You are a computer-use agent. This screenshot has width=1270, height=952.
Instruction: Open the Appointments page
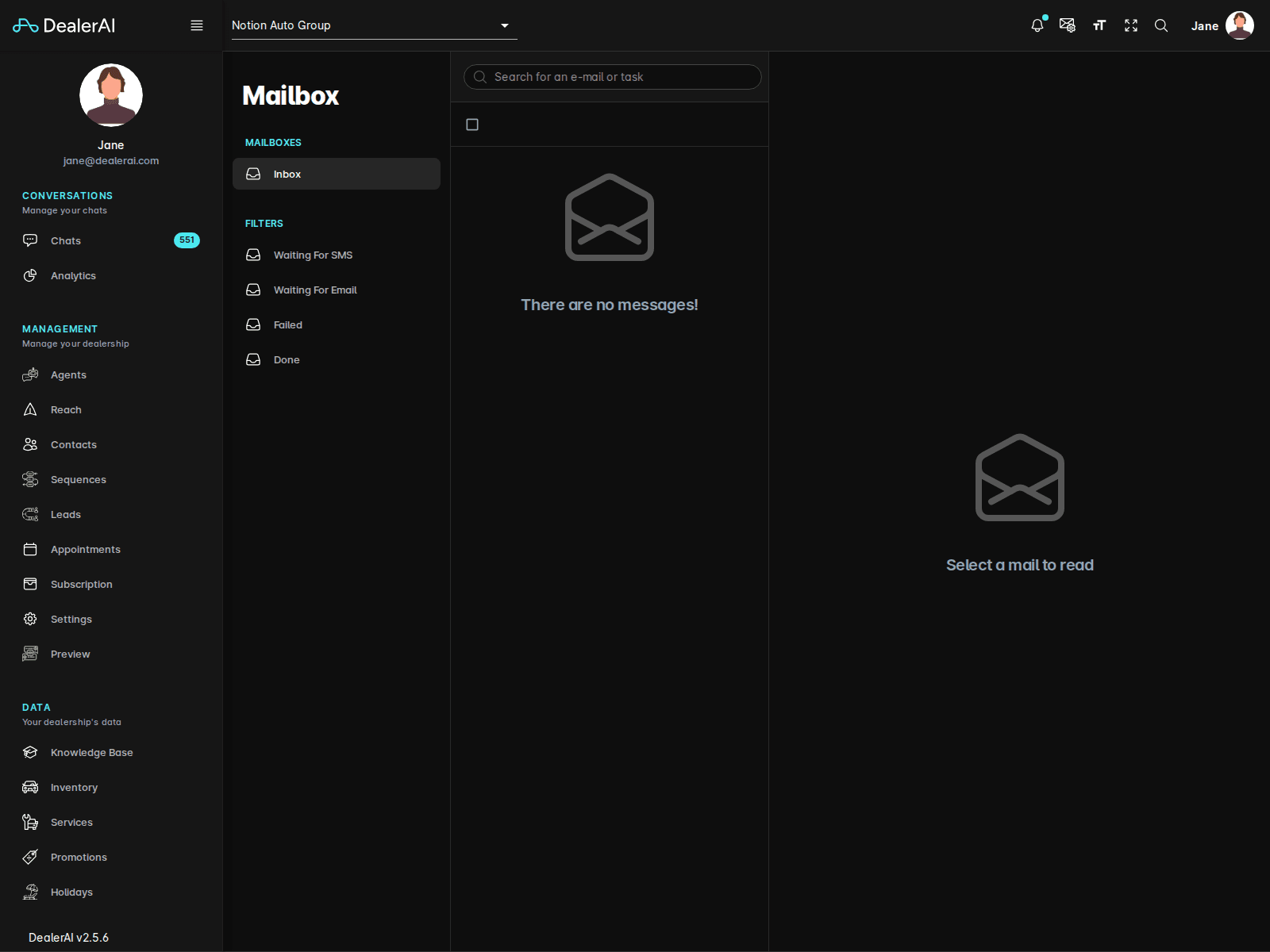click(x=85, y=549)
